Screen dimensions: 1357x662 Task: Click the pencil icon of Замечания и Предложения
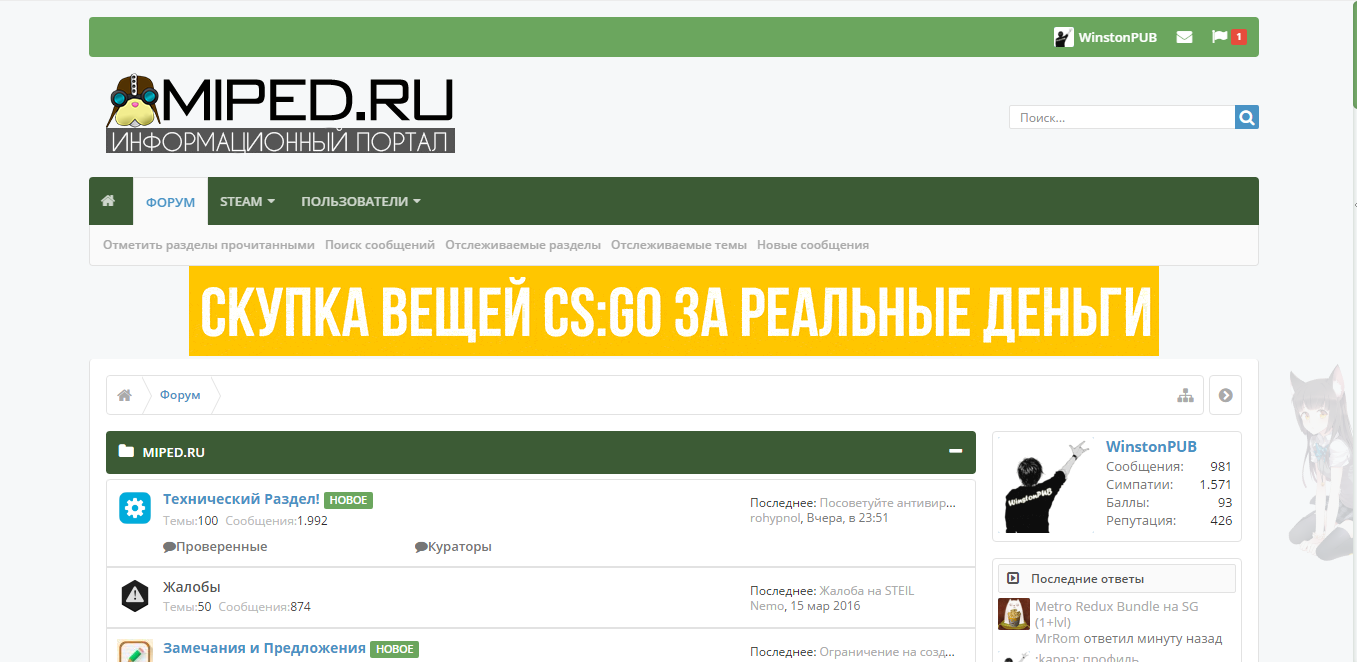click(x=134, y=651)
